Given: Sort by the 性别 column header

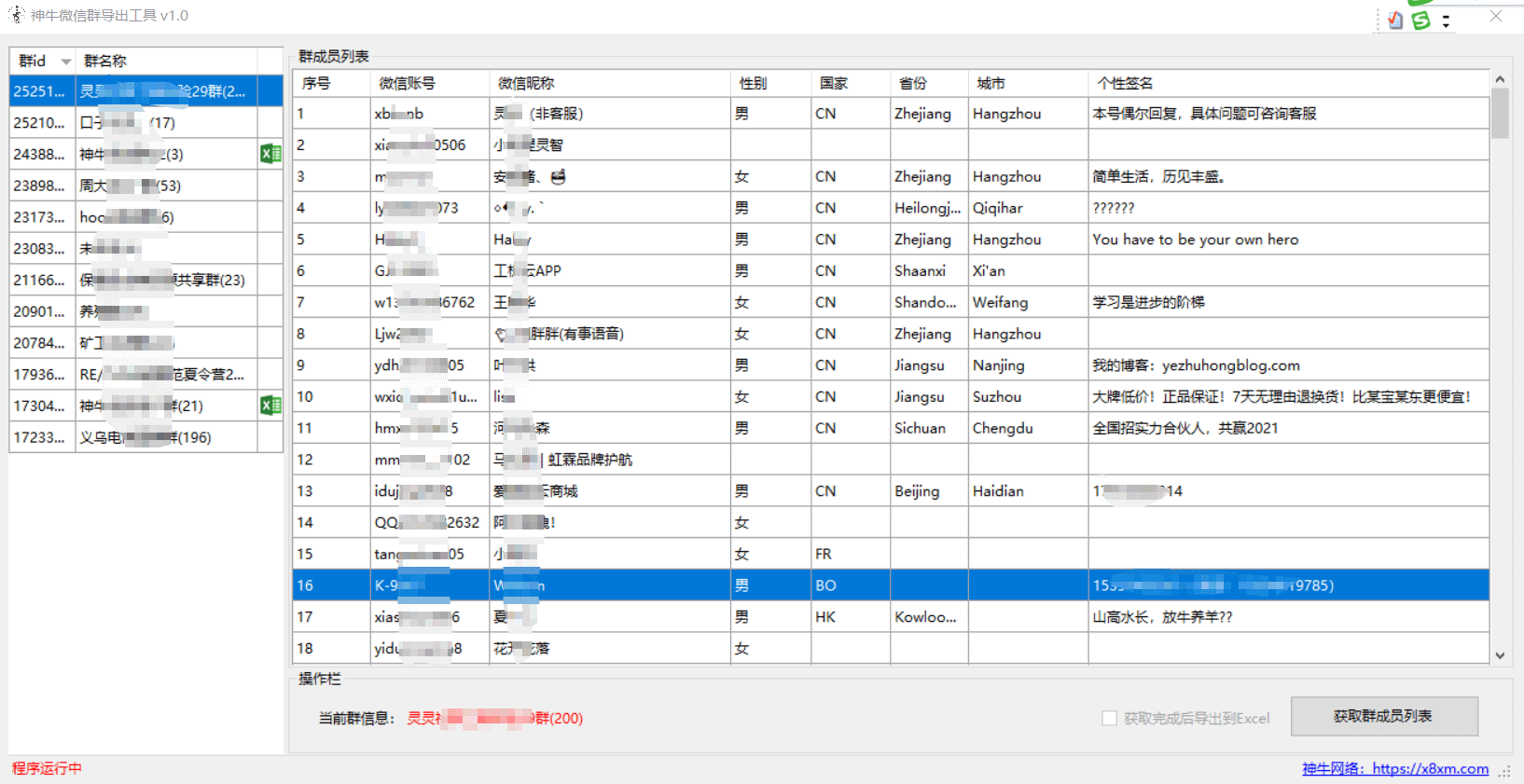Looking at the screenshot, I should (770, 83).
